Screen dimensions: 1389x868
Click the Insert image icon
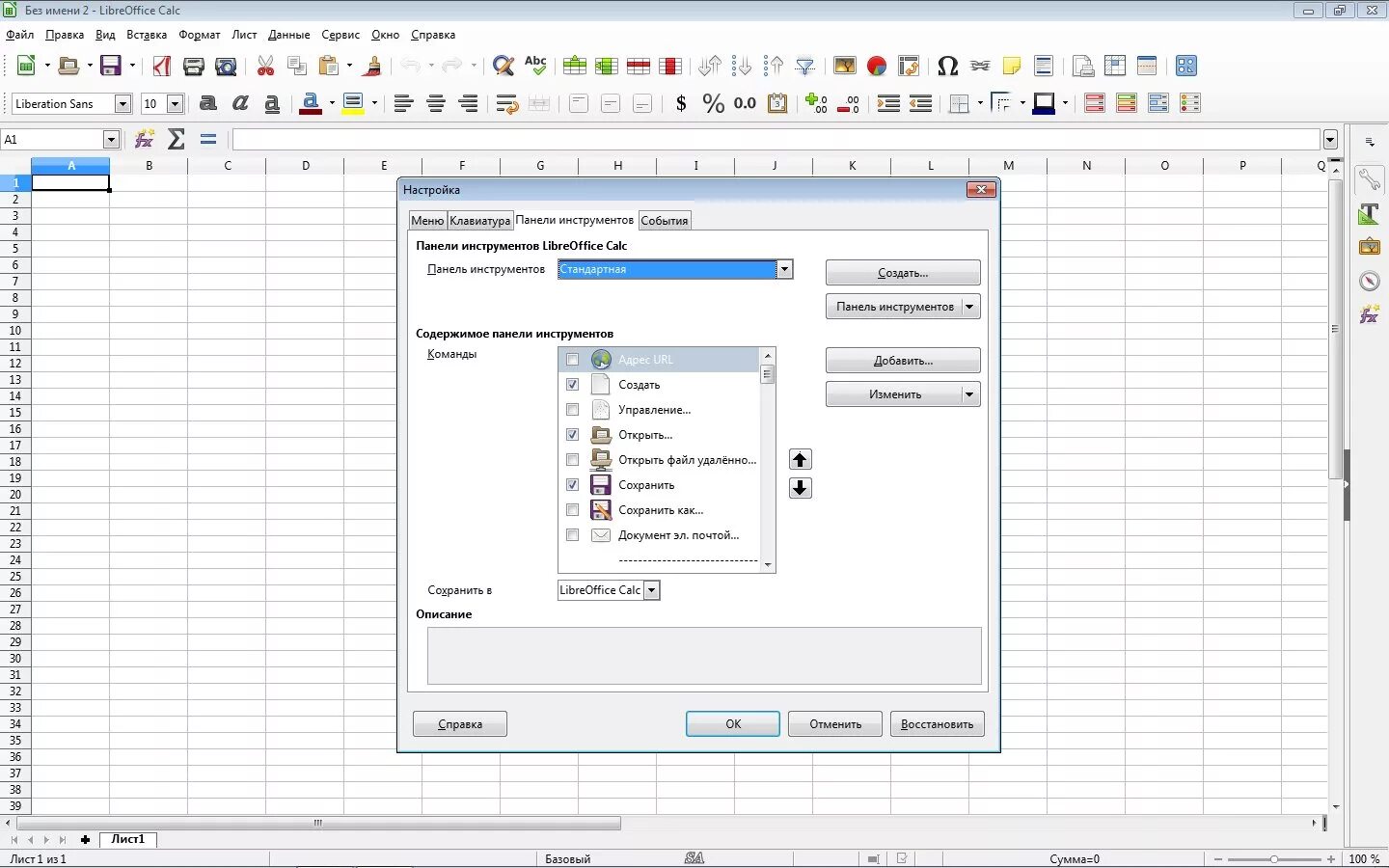[x=845, y=66]
